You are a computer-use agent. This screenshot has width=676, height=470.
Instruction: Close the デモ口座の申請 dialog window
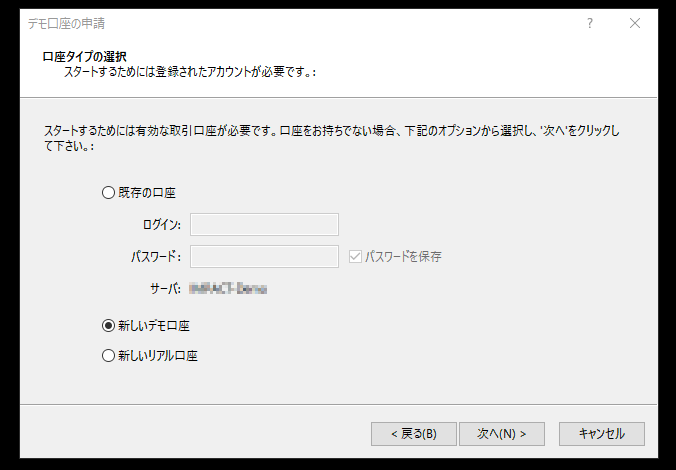tap(635, 23)
